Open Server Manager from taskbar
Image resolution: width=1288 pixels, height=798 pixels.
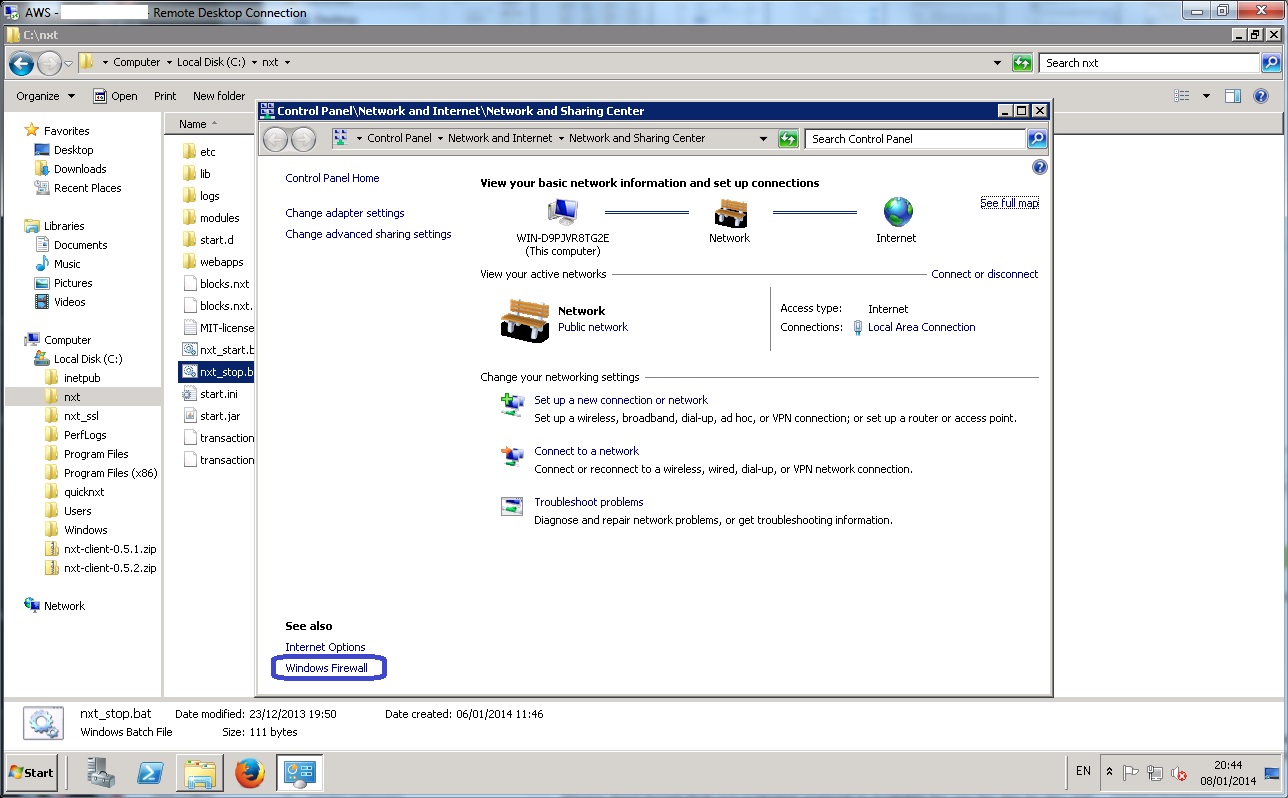(102, 773)
